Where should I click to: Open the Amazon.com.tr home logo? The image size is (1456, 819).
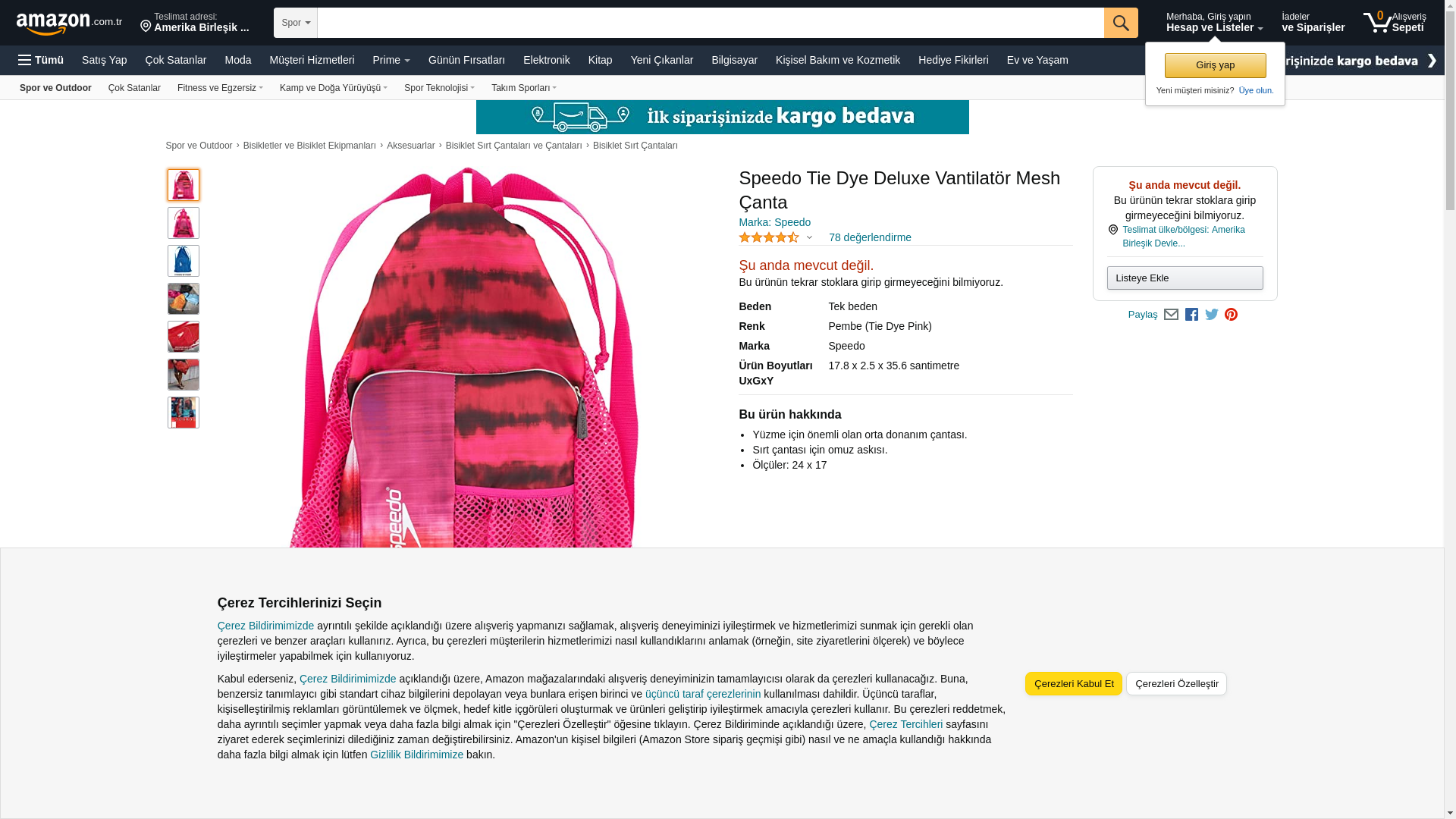click(69, 24)
